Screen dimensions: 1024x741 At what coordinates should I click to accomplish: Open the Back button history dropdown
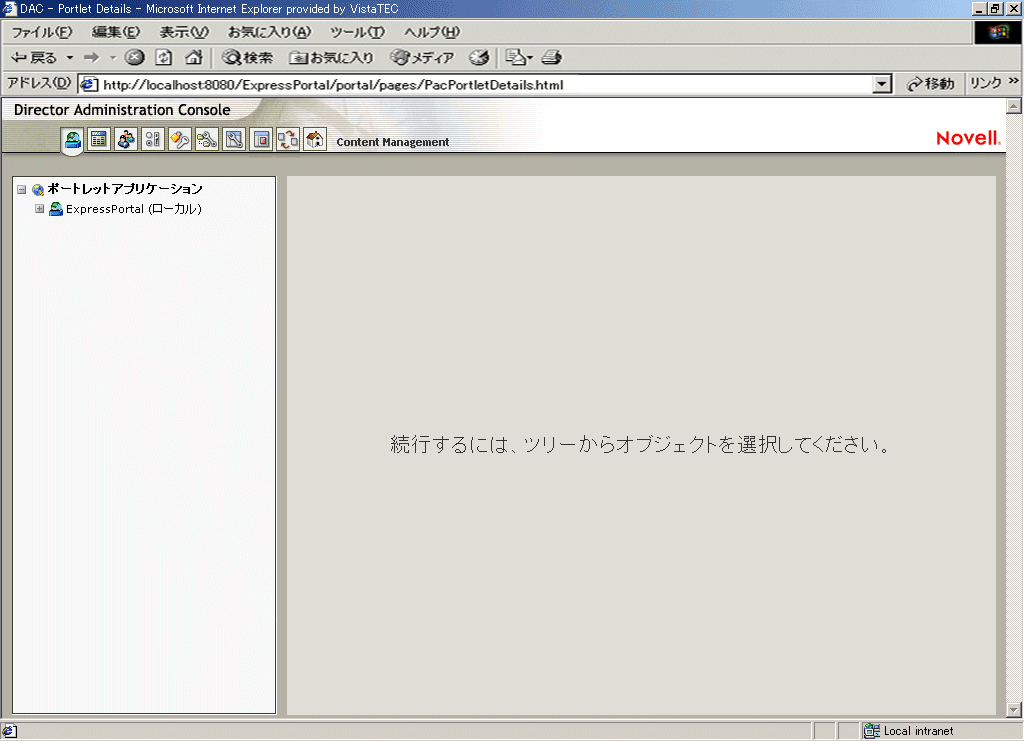pos(70,57)
